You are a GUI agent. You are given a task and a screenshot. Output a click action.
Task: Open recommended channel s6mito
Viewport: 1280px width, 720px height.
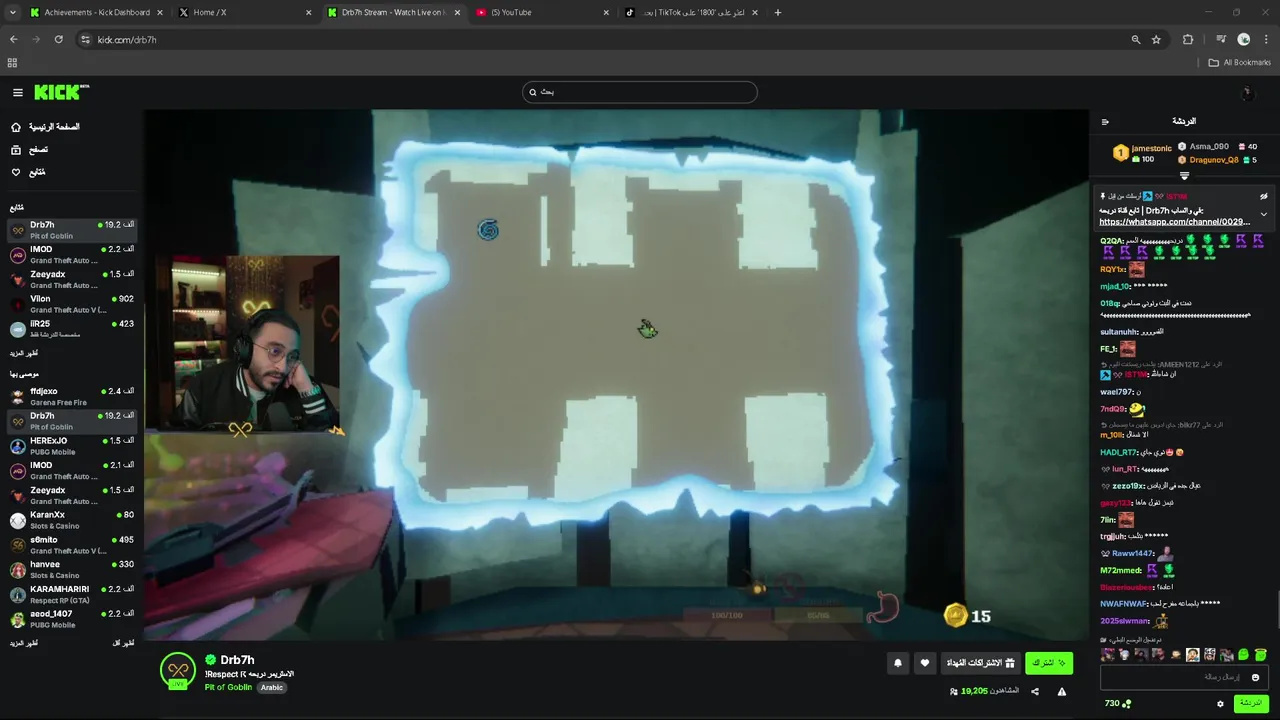pyautogui.click(x=70, y=545)
